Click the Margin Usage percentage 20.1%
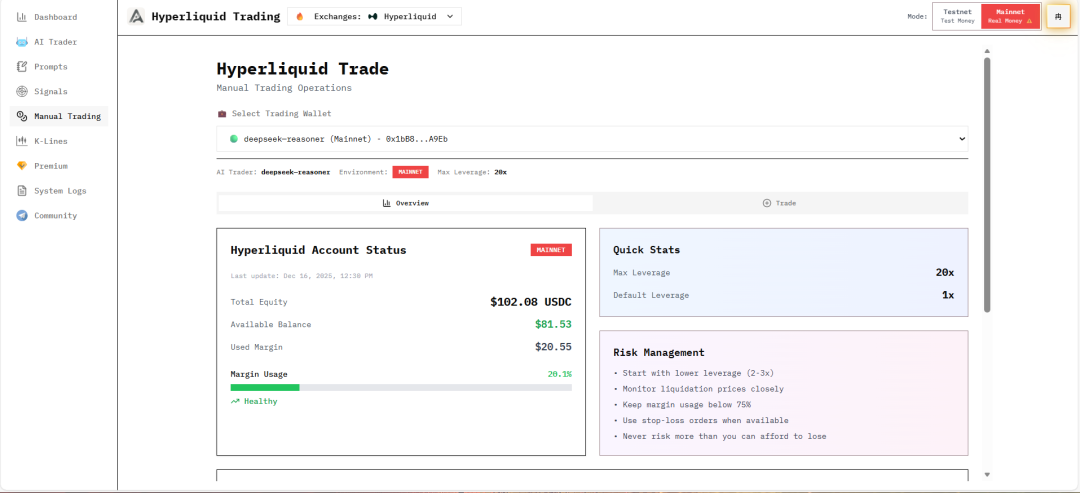This screenshot has height=493, width=1080. tap(559, 374)
